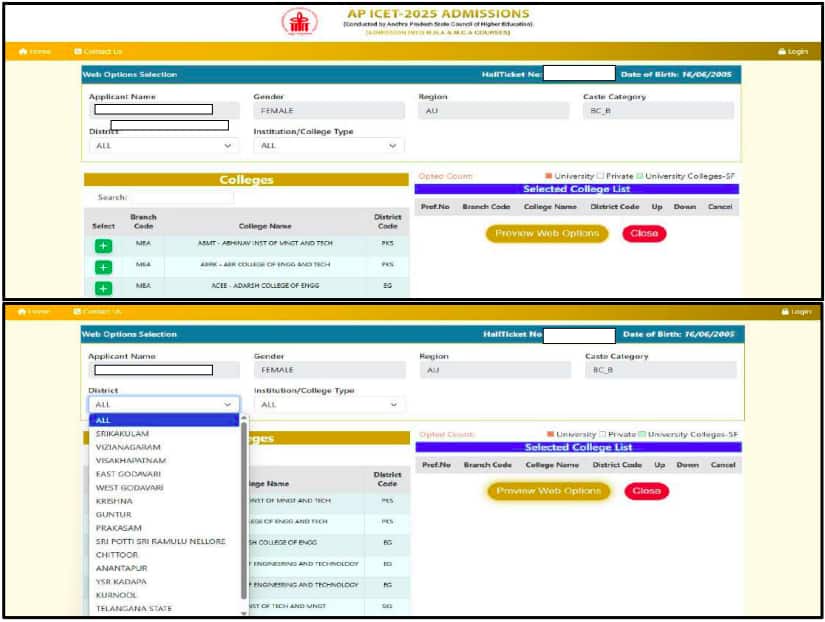Select ALL in the open District list
Image resolution: width=825 pixels, height=622 pixels.
164,420
